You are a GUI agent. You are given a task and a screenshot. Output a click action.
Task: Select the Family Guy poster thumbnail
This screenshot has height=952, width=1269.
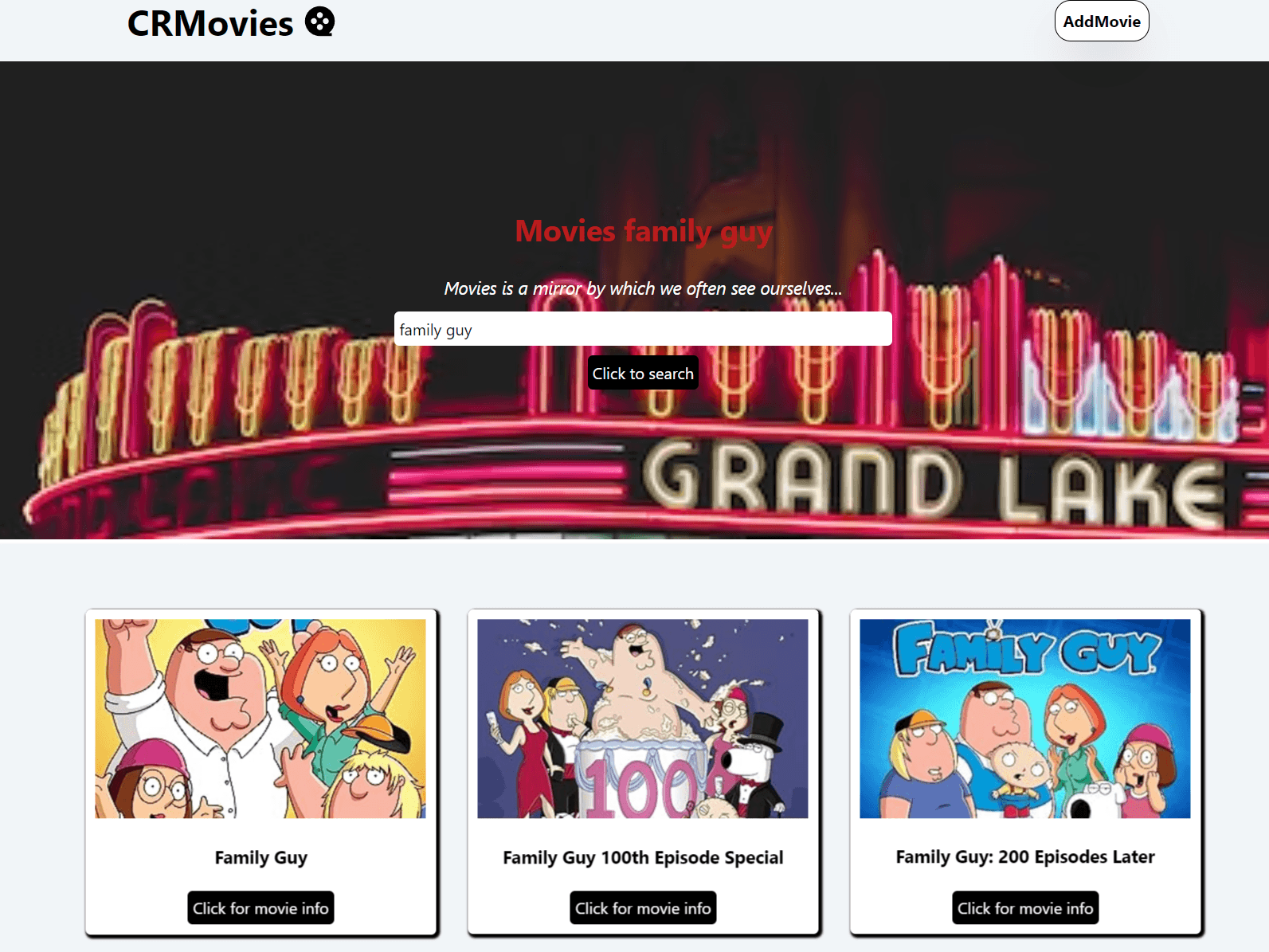[x=260, y=719]
